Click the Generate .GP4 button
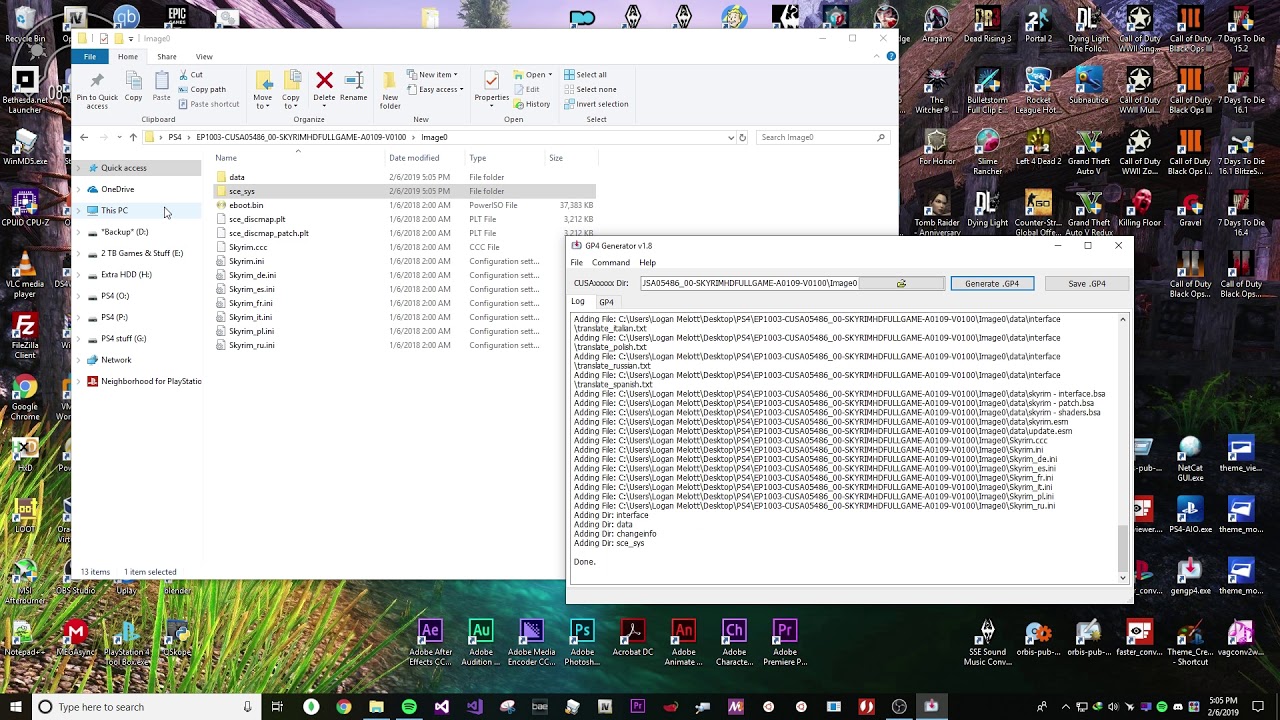Image resolution: width=1280 pixels, height=720 pixels. tap(992, 284)
